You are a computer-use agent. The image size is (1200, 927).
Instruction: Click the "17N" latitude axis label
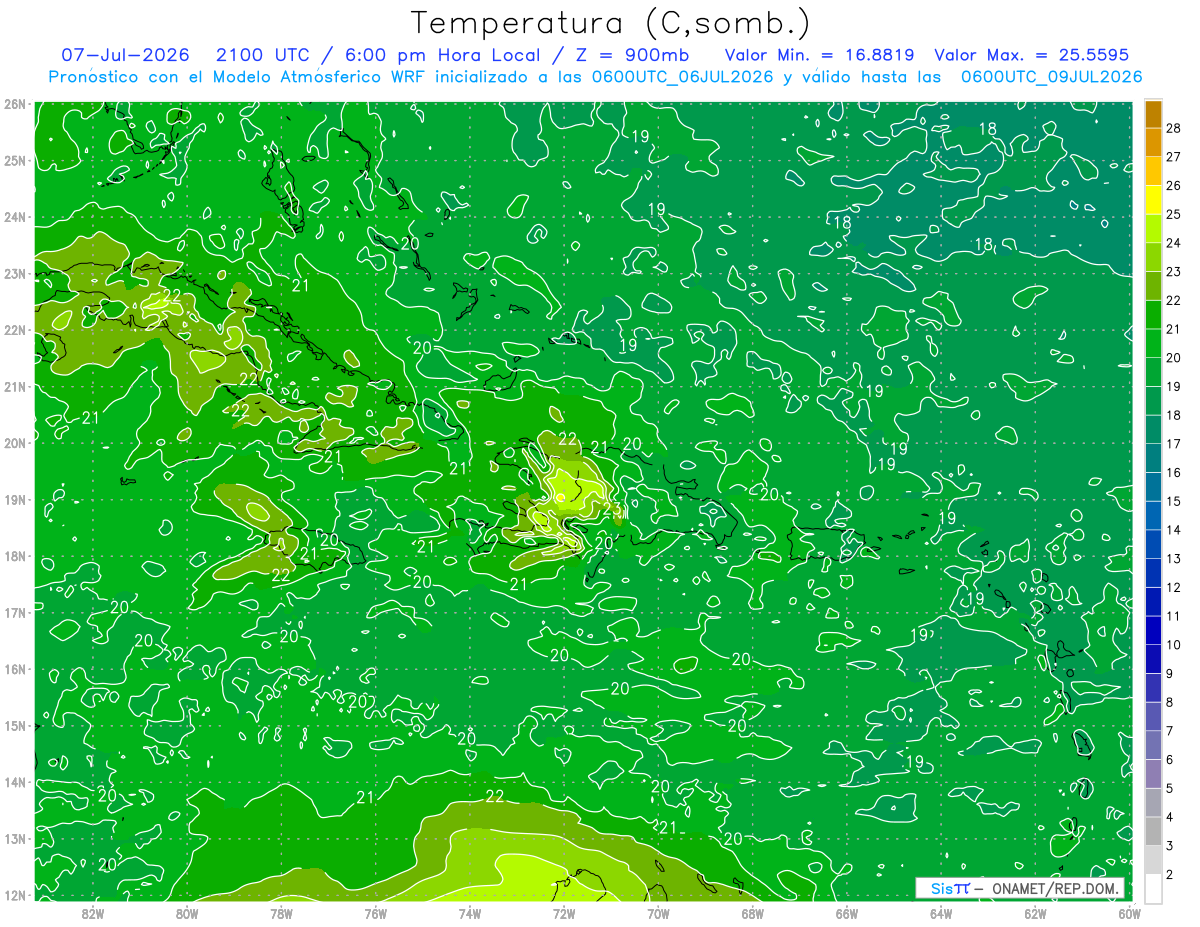(15, 612)
